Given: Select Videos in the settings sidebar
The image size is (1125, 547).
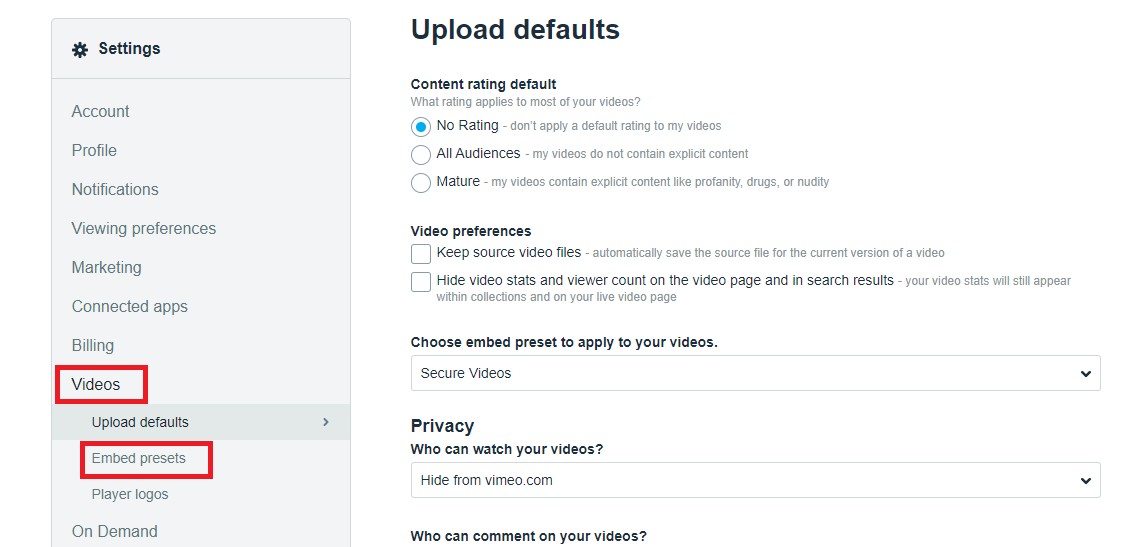Looking at the screenshot, I should pyautogui.click(x=96, y=385).
